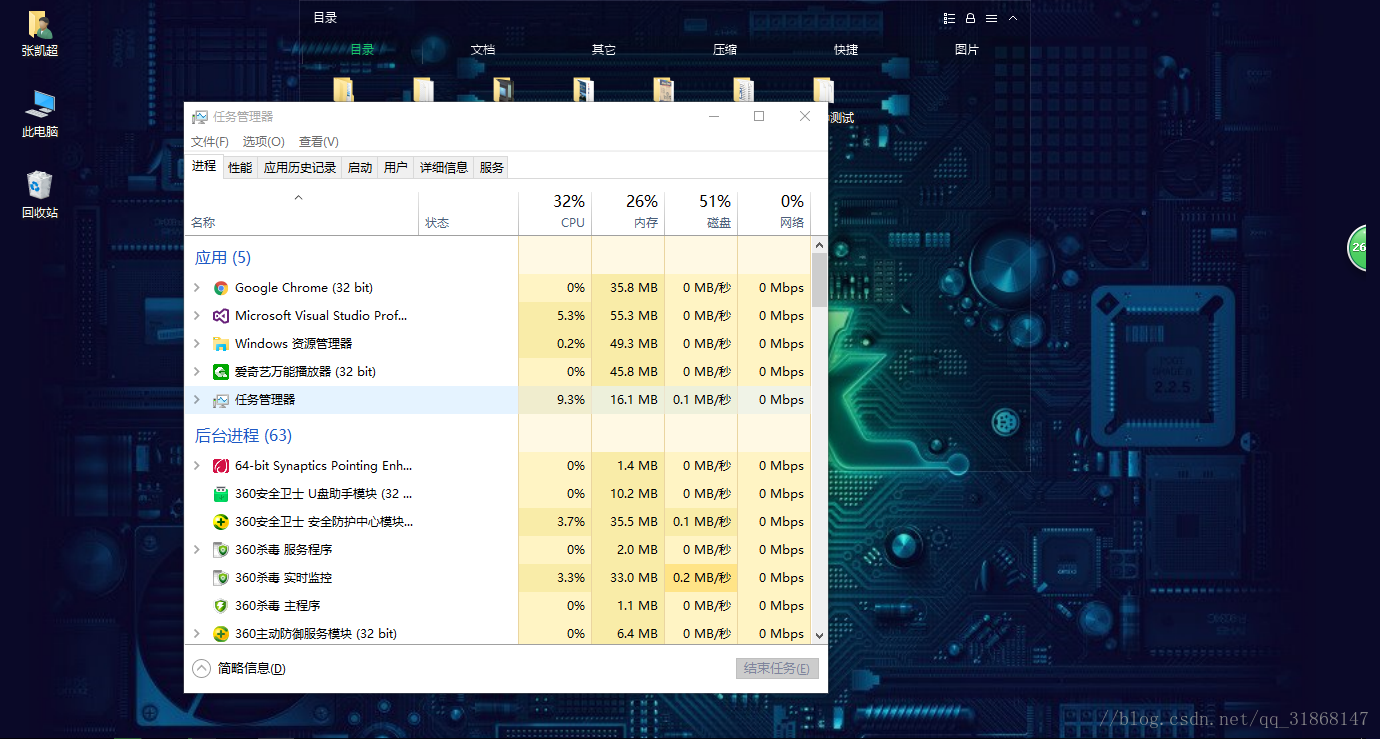Switch to the 服务 tab
This screenshot has height=739, width=1380.
(x=492, y=168)
